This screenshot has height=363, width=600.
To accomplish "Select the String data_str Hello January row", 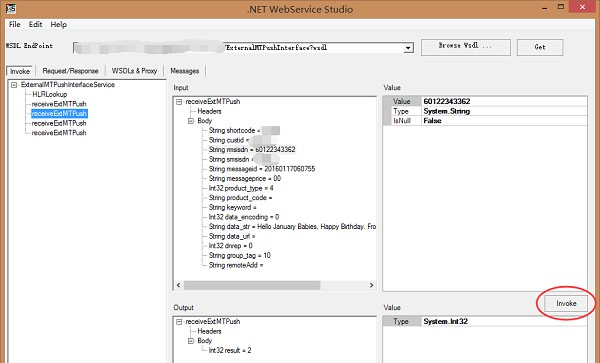I will (x=292, y=226).
